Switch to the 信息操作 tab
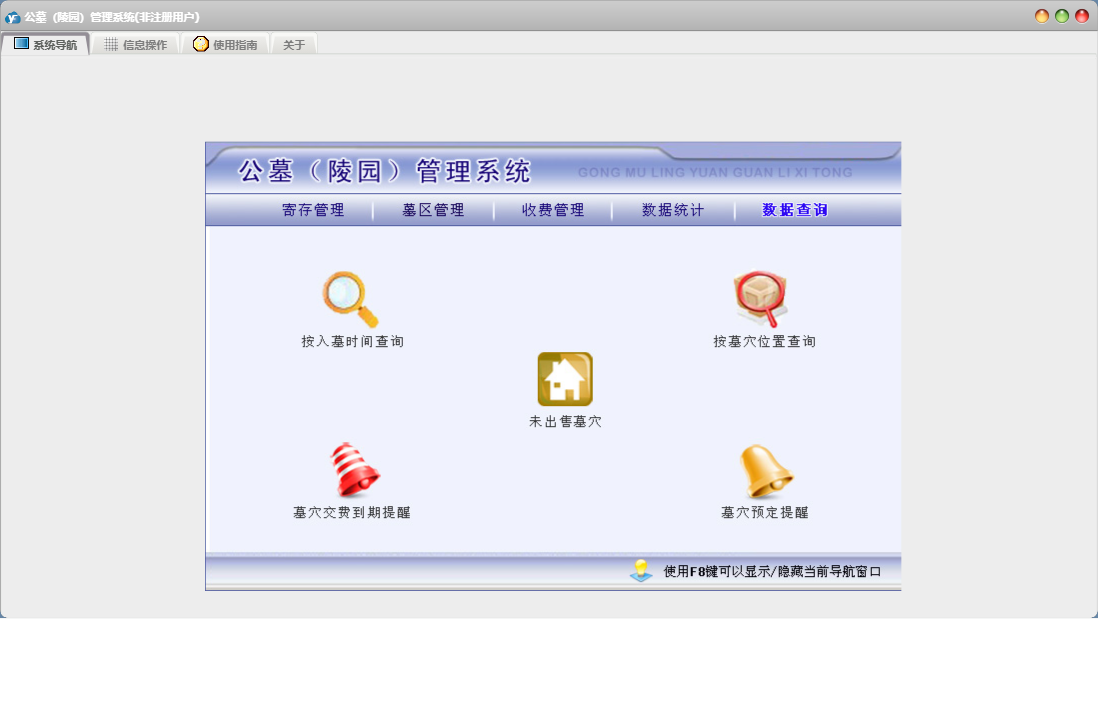The width and height of the screenshot is (1098, 712). tap(136, 45)
